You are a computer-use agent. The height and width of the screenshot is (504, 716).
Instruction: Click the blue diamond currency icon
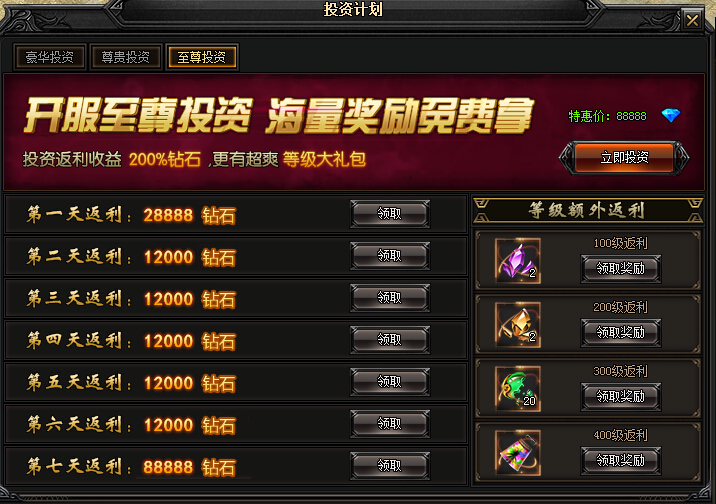pos(671,116)
